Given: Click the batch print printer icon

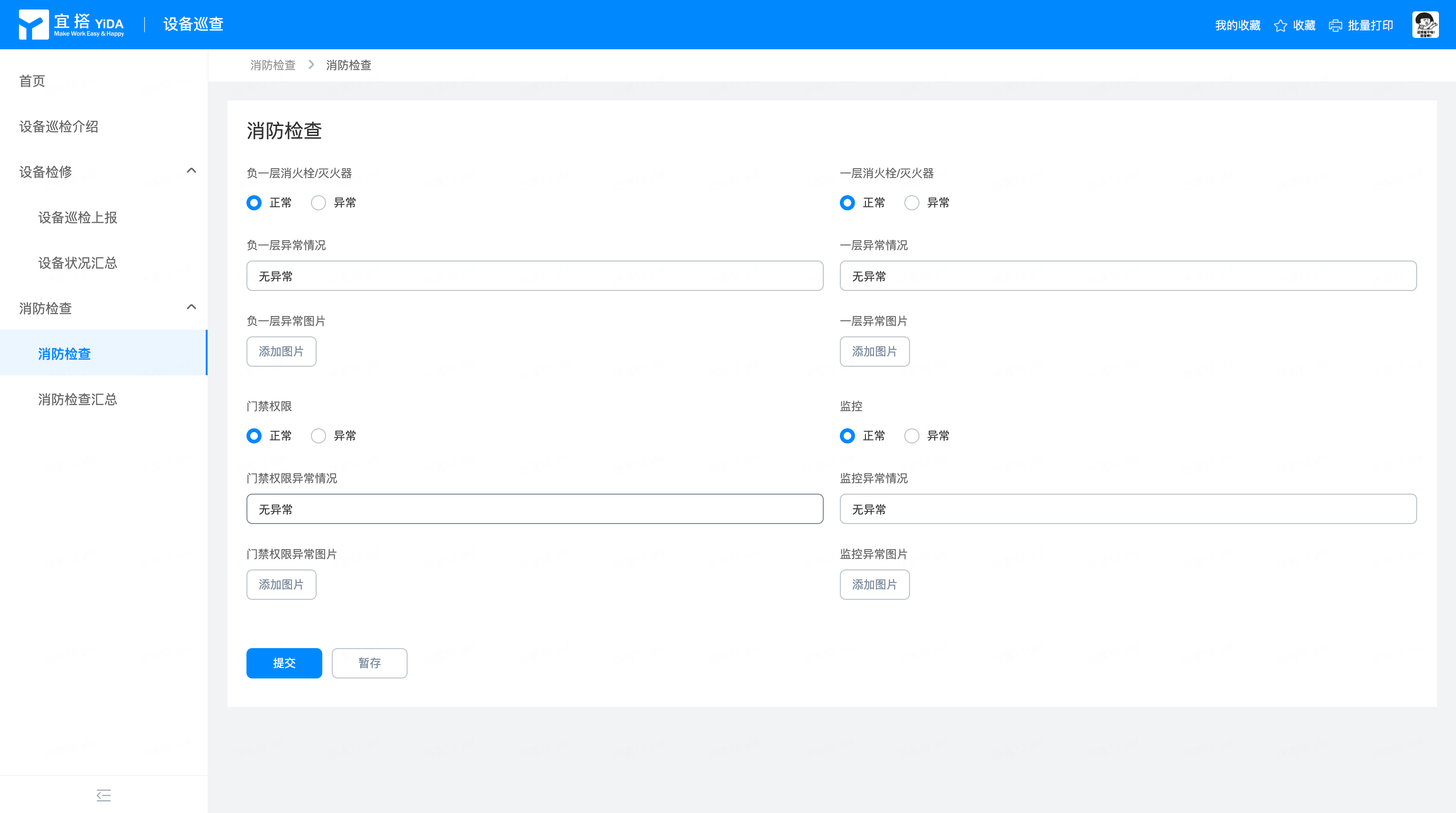Looking at the screenshot, I should coord(1335,26).
